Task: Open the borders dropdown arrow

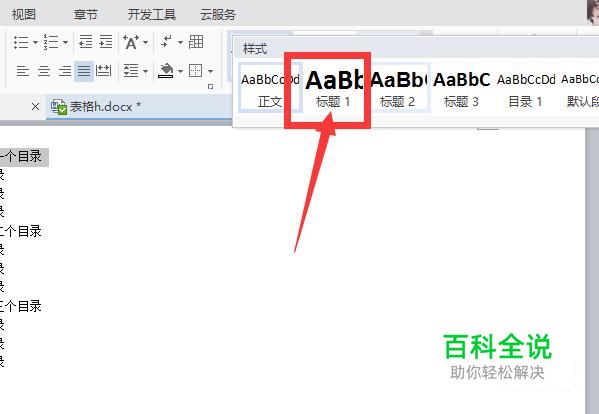Action: coord(210,71)
